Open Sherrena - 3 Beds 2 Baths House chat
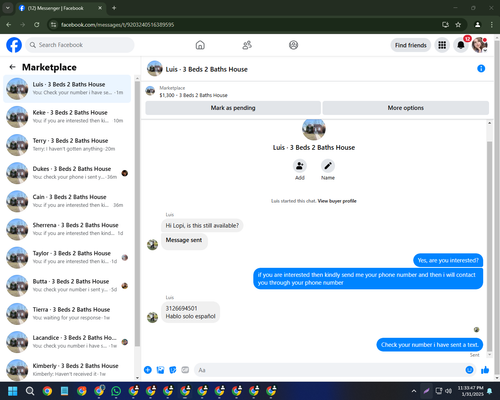Image resolution: width=500 pixels, height=400 pixels. tap(67, 229)
